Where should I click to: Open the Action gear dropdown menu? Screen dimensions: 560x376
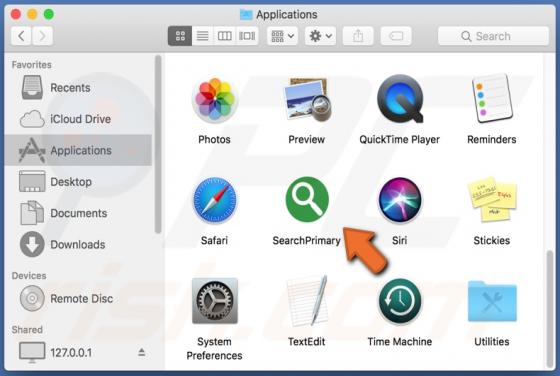tap(320, 36)
